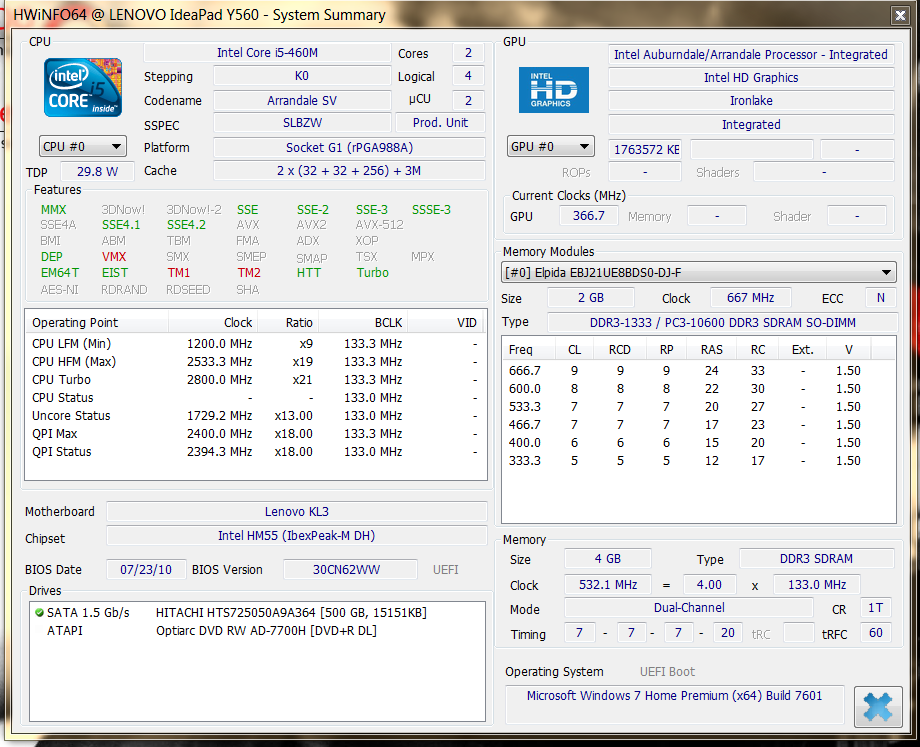The image size is (920, 747).
Task: Select the Uncore Status row
Action: pyautogui.click(x=256, y=415)
